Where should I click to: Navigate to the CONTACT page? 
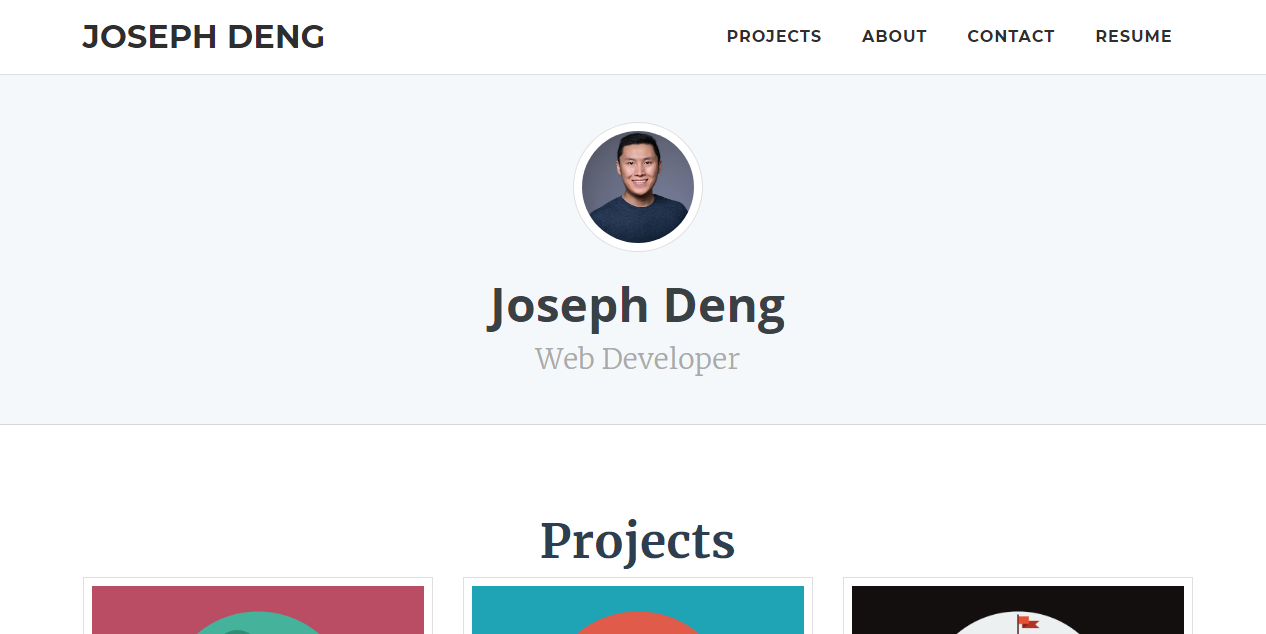coord(1010,36)
